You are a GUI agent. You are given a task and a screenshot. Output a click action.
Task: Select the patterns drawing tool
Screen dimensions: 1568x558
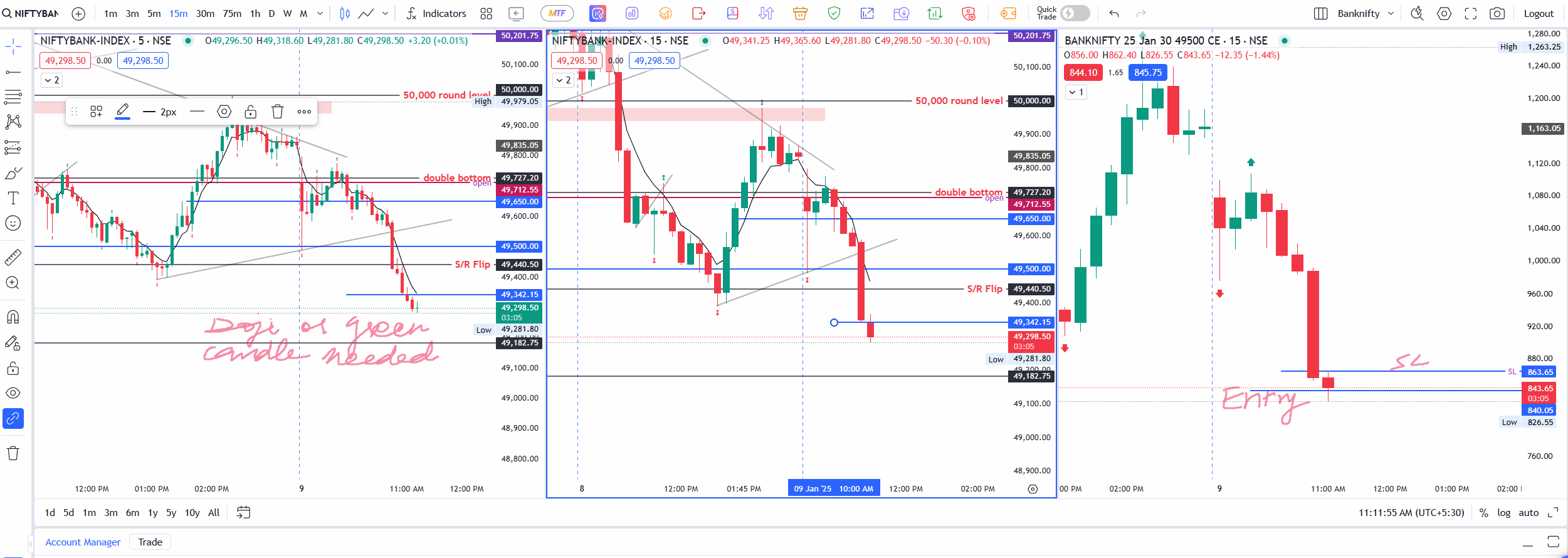point(13,122)
